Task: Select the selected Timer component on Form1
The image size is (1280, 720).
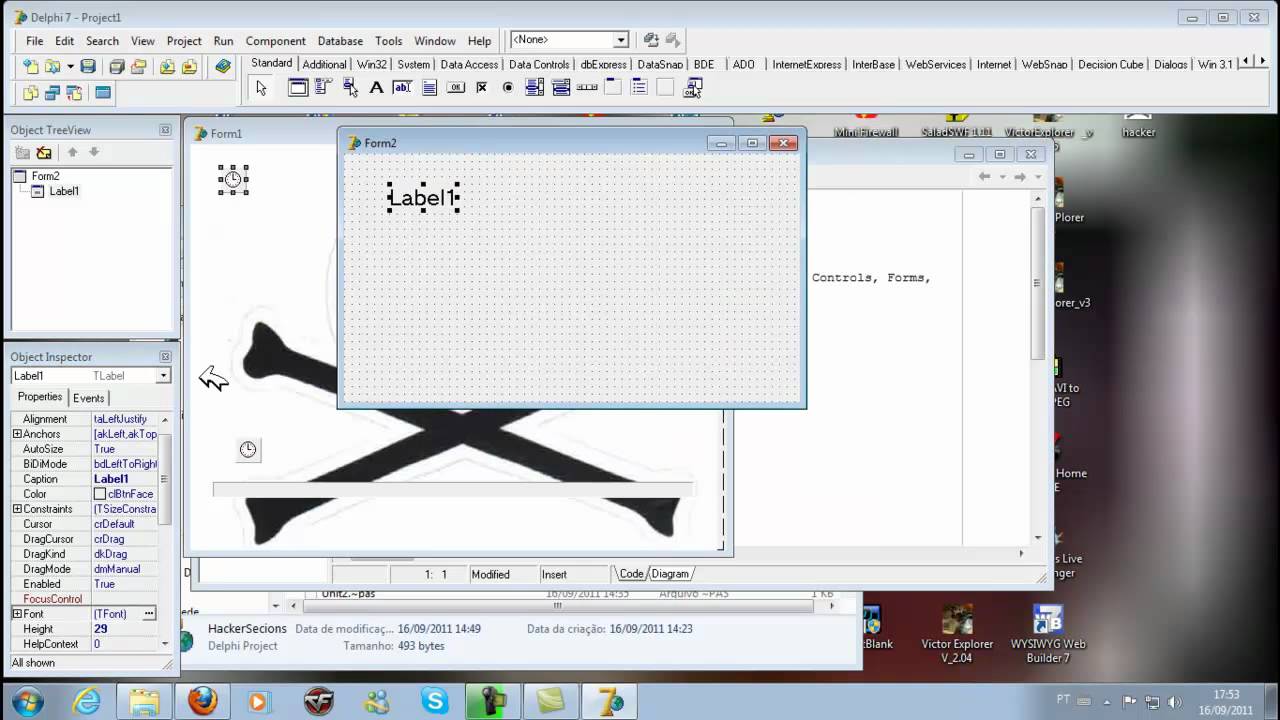Action: [233, 180]
